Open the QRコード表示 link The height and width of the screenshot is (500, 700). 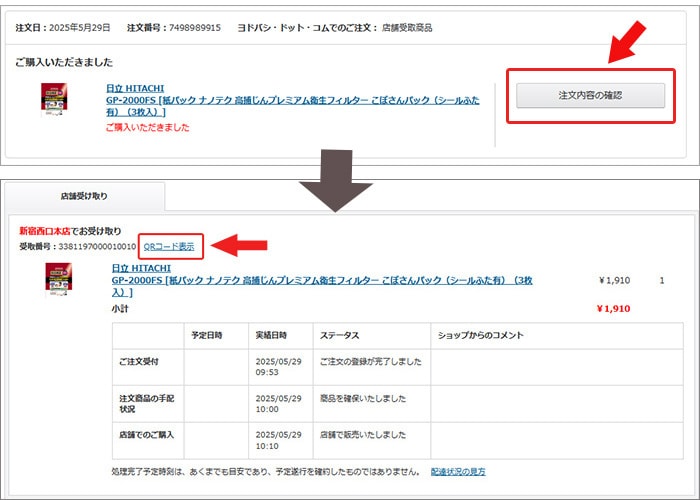click(169, 246)
